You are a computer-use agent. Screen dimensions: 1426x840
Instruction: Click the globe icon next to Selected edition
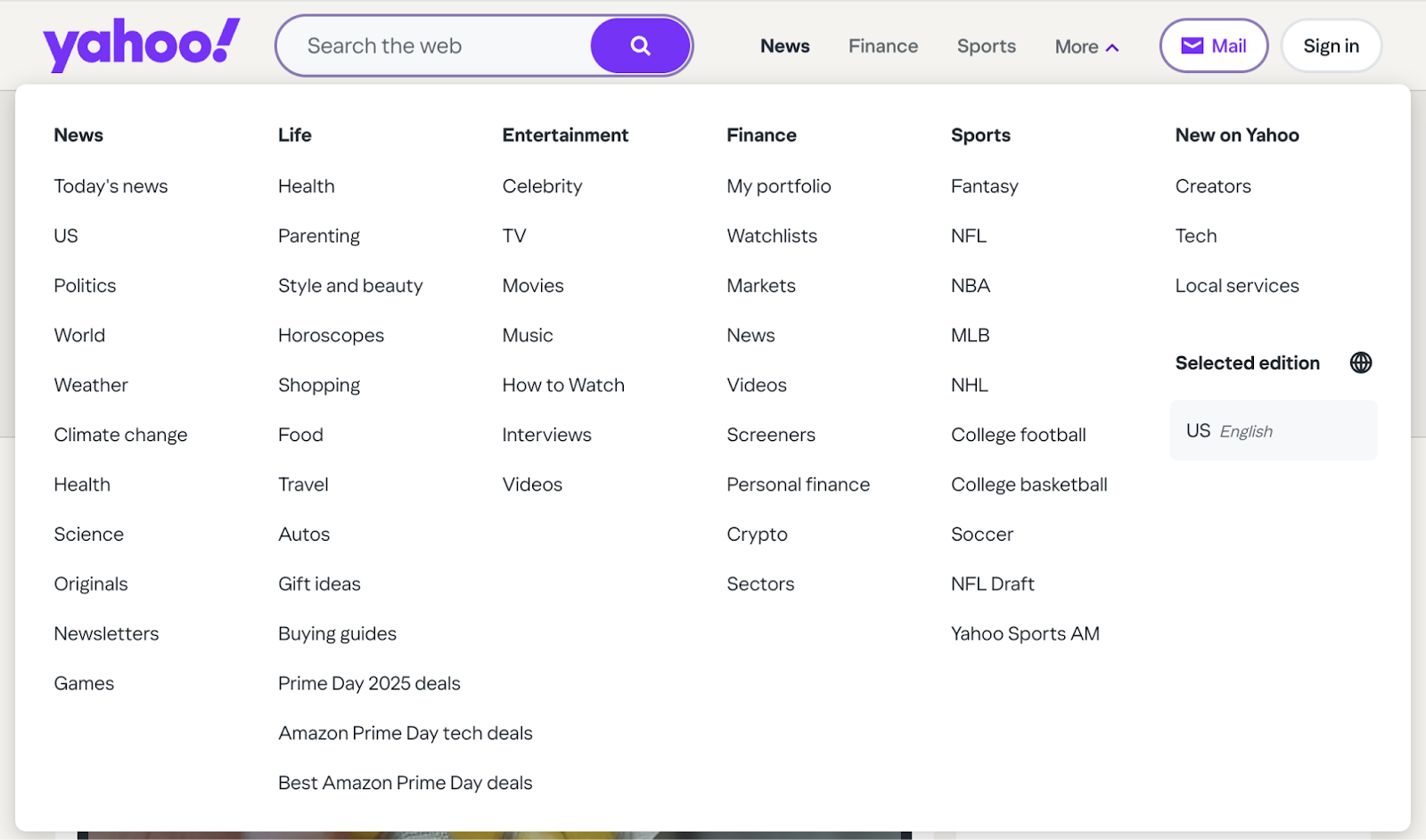click(x=1359, y=363)
